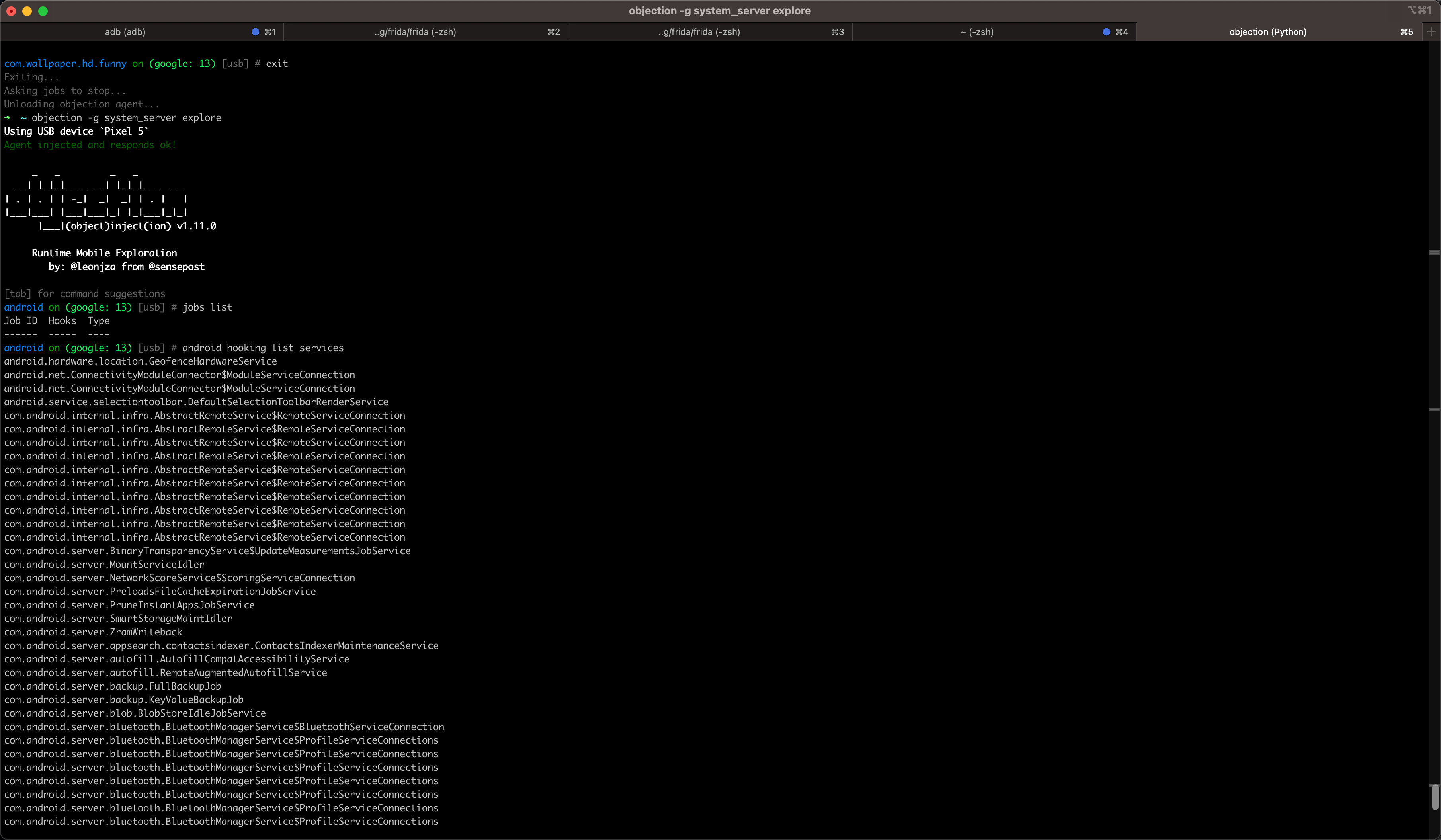Viewport: 1441px width, 840px height.
Task: Click ContactsIndexerMaintenanceService line
Action: [221, 646]
